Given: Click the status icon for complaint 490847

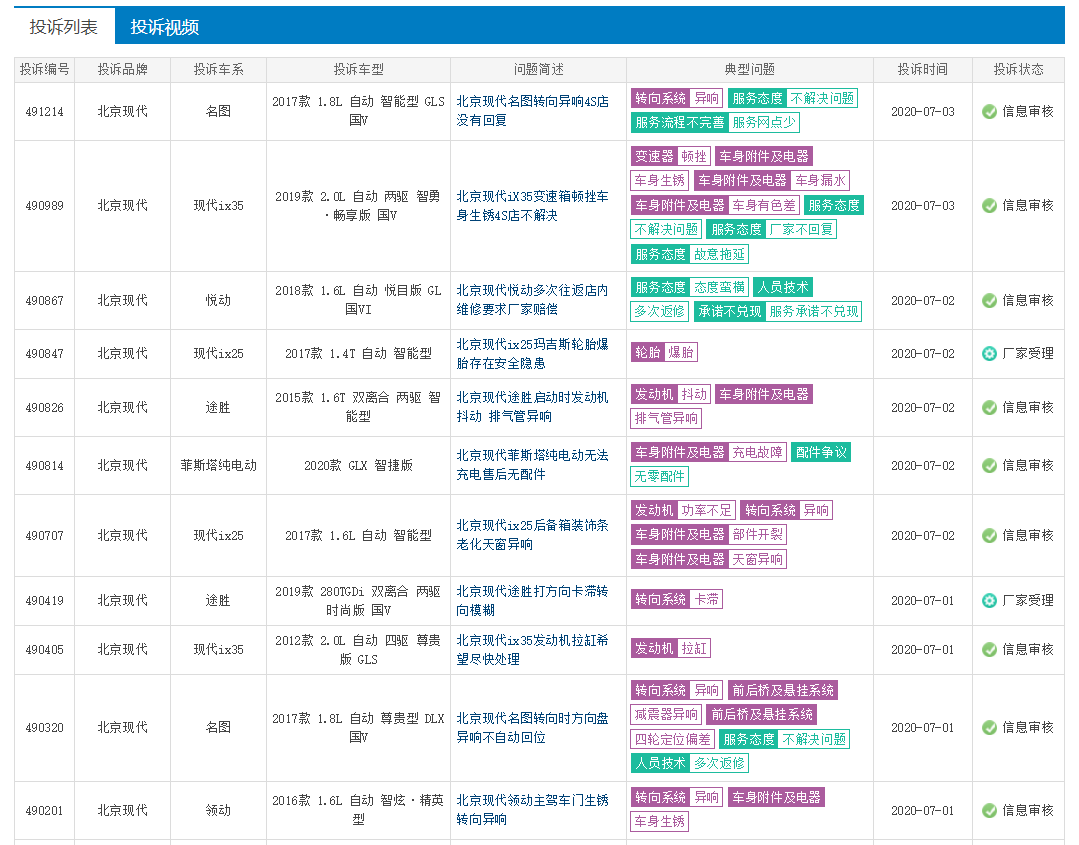Looking at the screenshot, I should [x=989, y=353].
